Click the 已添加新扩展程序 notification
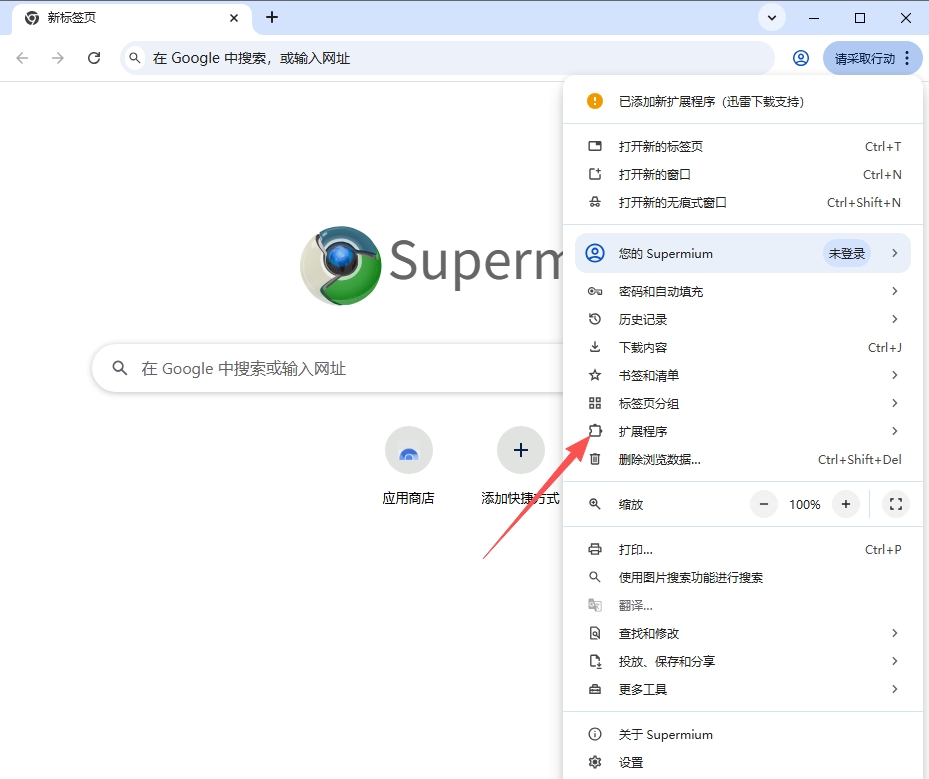Image resolution: width=929 pixels, height=779 pixels. pyautogui.click(x=742, y=101)
